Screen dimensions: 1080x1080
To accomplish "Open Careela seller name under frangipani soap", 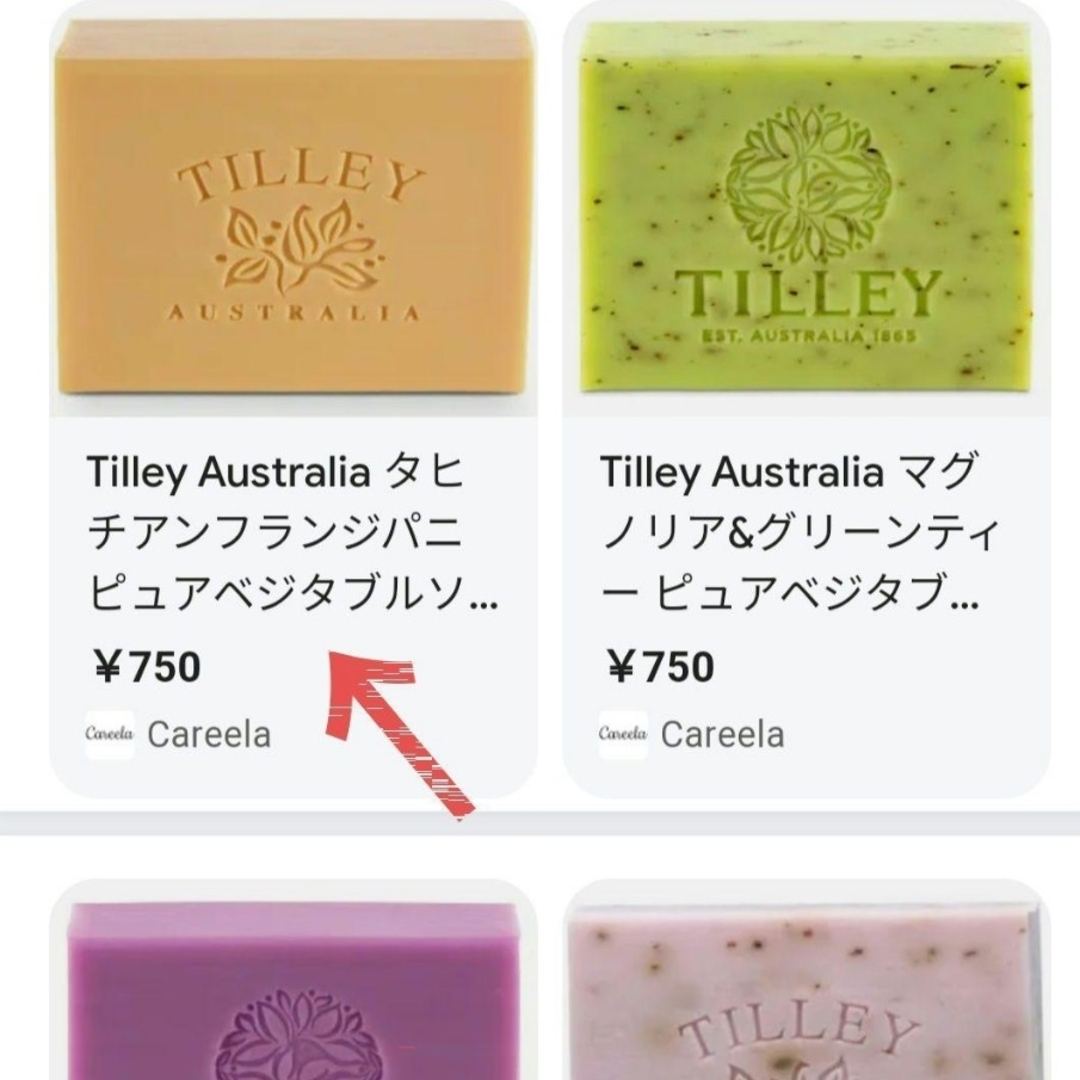I will (209, 735).
